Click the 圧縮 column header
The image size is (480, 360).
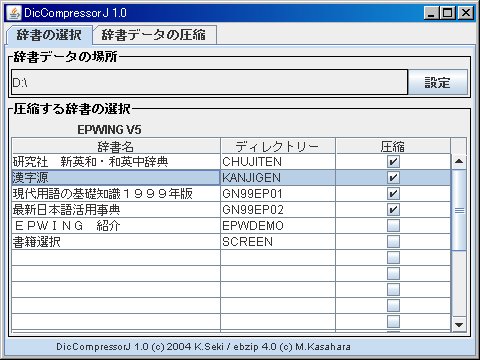[393, 146]
